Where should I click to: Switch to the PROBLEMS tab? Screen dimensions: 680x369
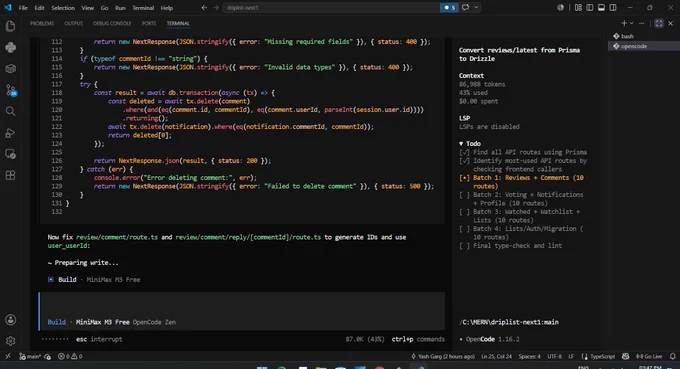pyautogui.click(x=42, y=23)
